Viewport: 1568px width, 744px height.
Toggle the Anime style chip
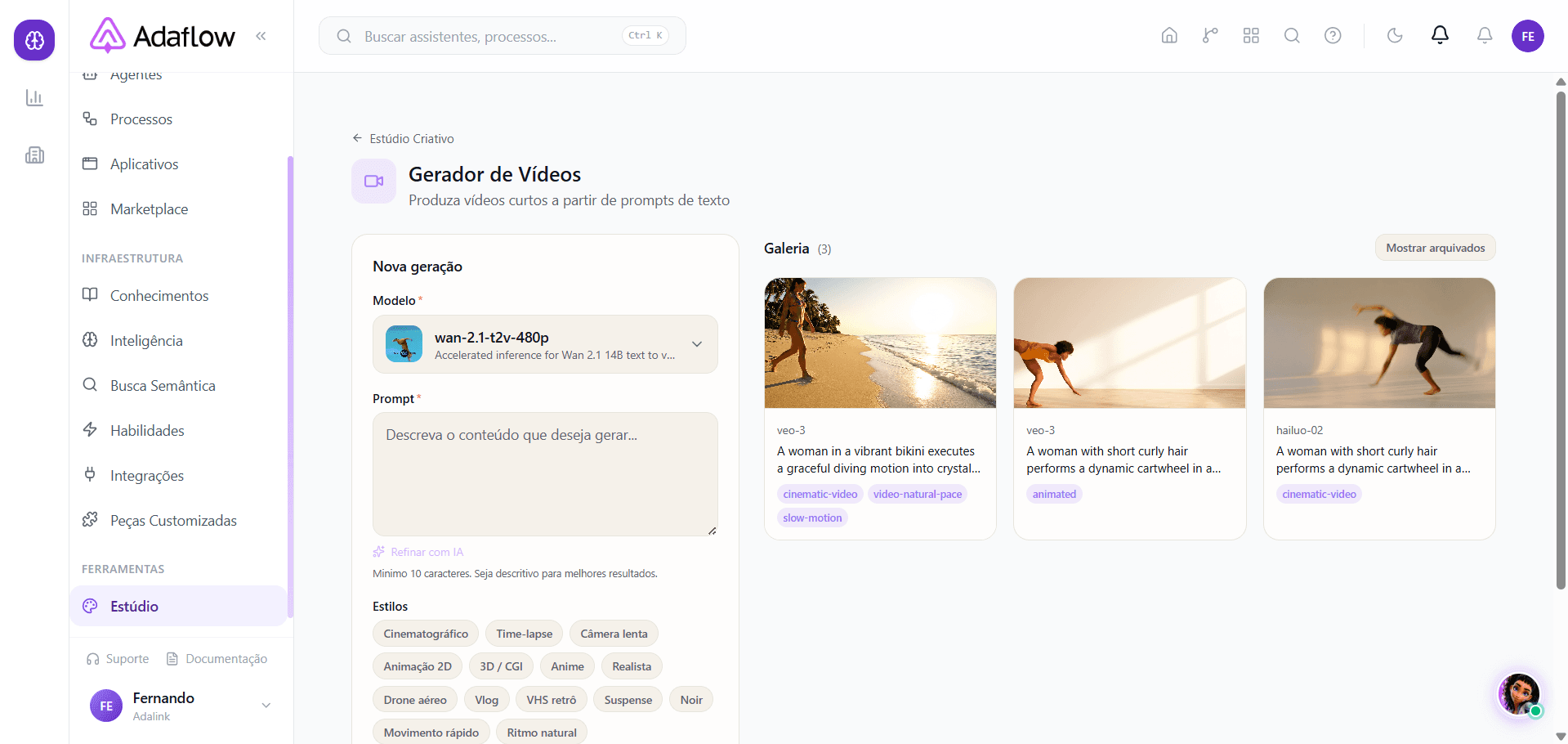[x=567, y=666]
